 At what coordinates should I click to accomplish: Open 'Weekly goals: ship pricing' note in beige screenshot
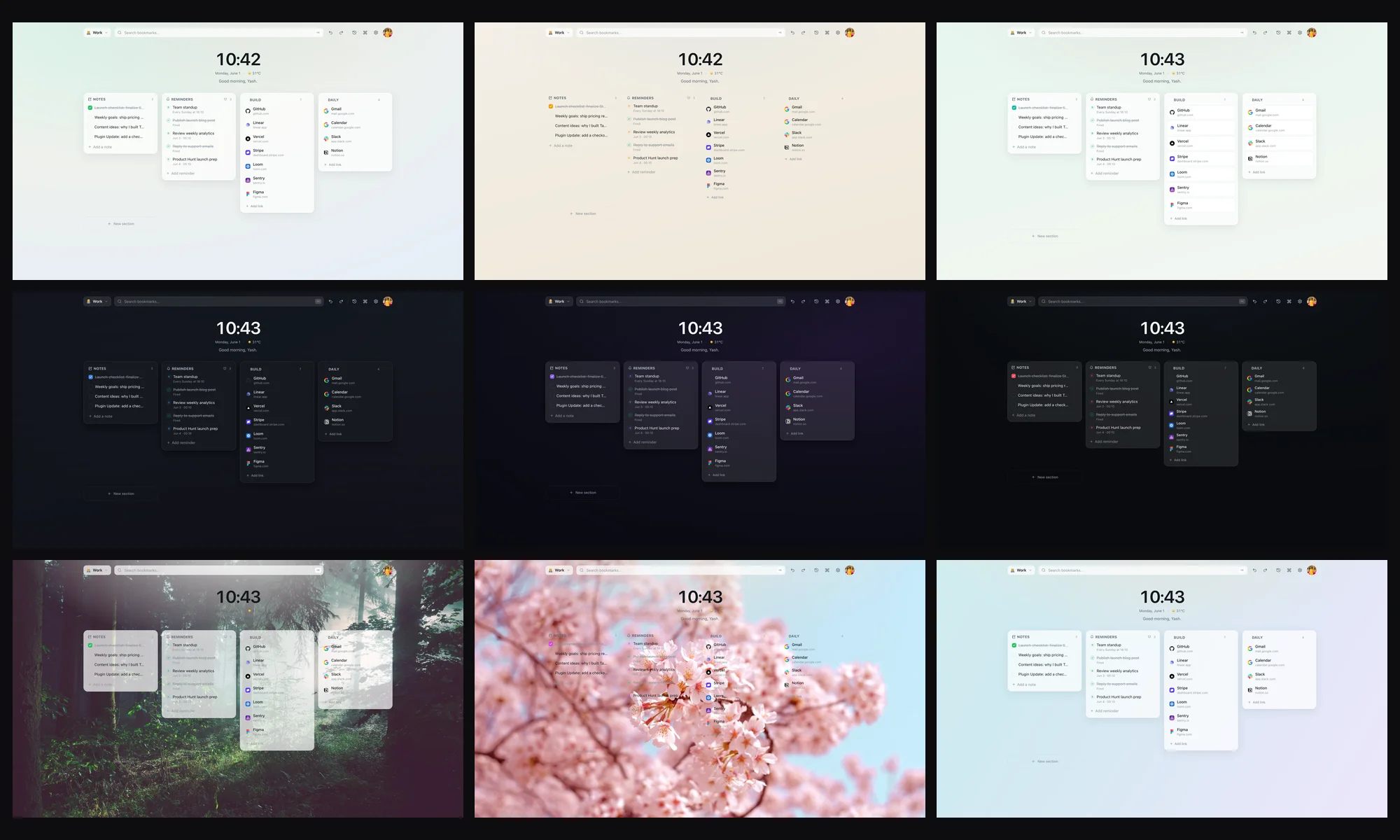tap(581, 116)
